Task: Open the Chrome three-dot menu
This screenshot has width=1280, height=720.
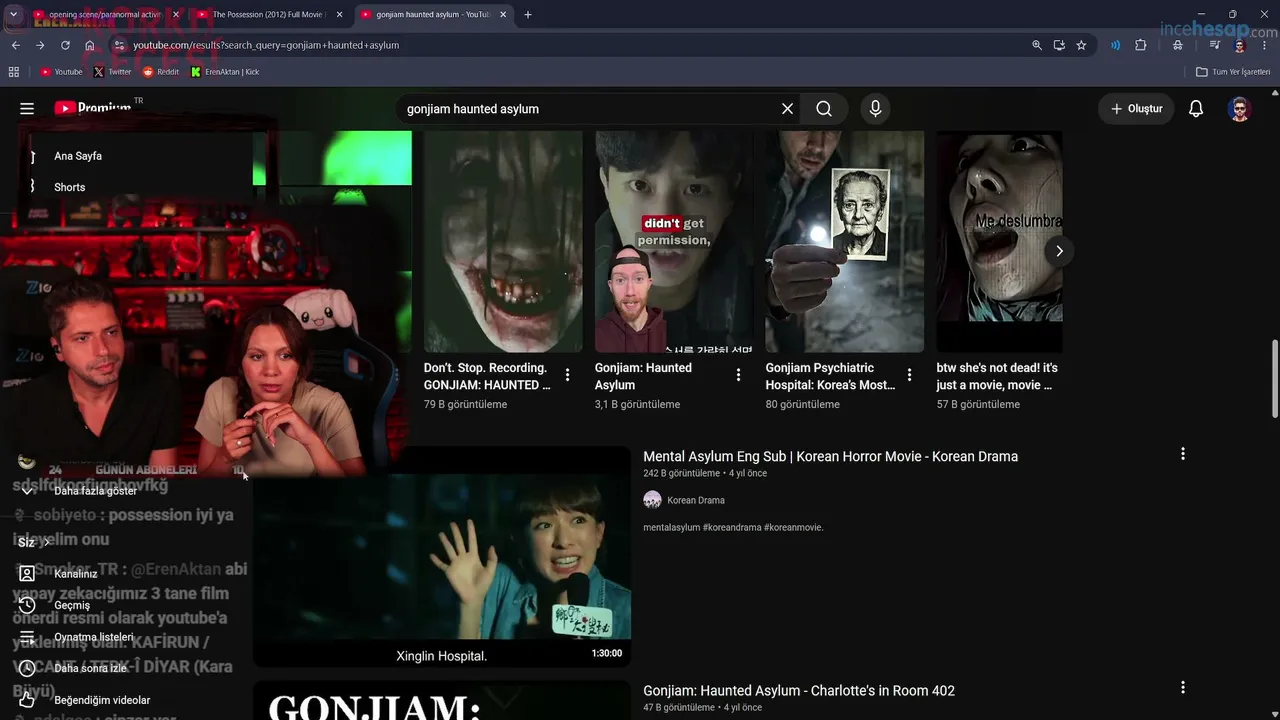Action: [x=1264, y=45]
